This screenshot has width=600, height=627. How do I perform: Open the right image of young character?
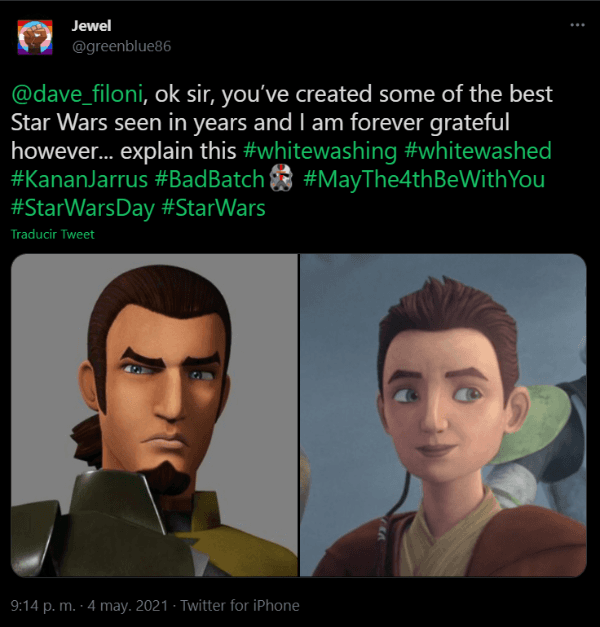[x=443, y=415]
